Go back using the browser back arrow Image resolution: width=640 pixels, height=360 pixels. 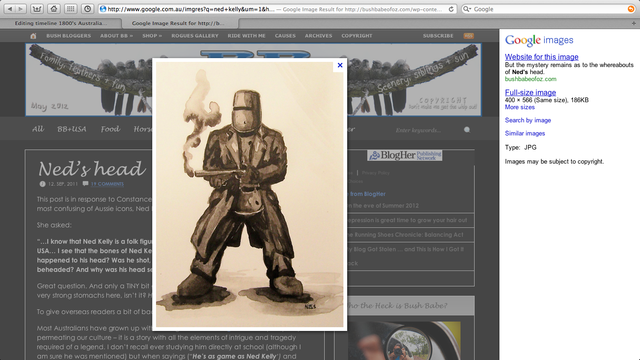(x=10, y=9)
